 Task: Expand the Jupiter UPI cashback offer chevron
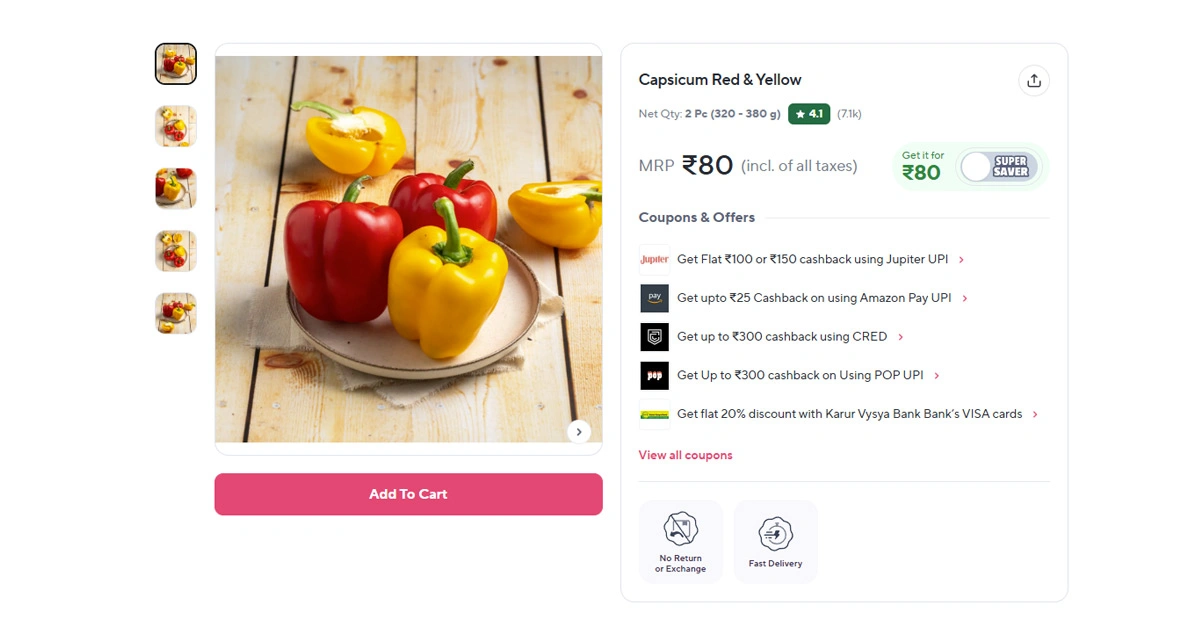pos(962,260)
